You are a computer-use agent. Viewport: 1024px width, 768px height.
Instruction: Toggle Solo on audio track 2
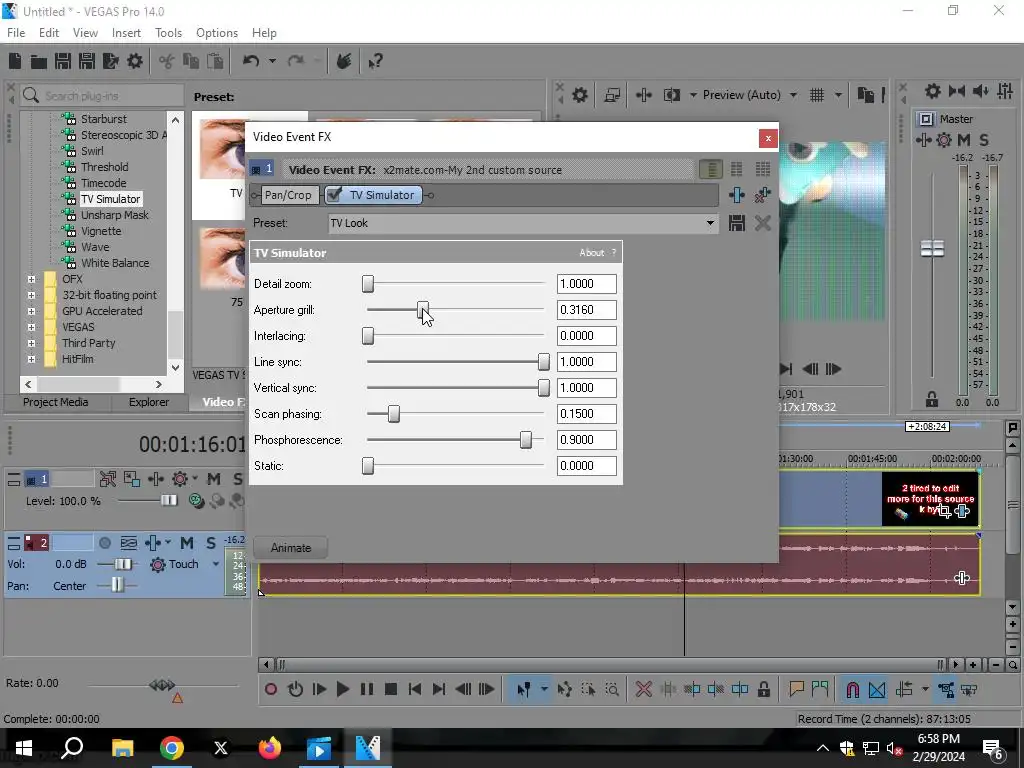[210, 543]
